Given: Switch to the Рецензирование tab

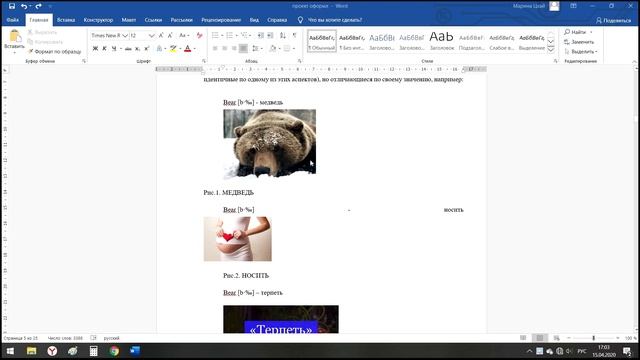Looking at the screenshot, I should pos(221,20).
